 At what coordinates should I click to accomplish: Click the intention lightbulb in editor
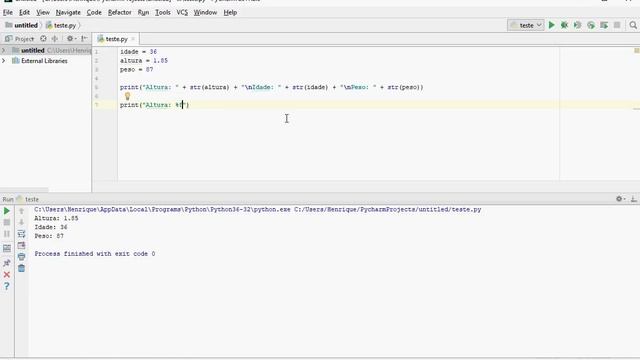pyautogui.click(x=127, y=96)
